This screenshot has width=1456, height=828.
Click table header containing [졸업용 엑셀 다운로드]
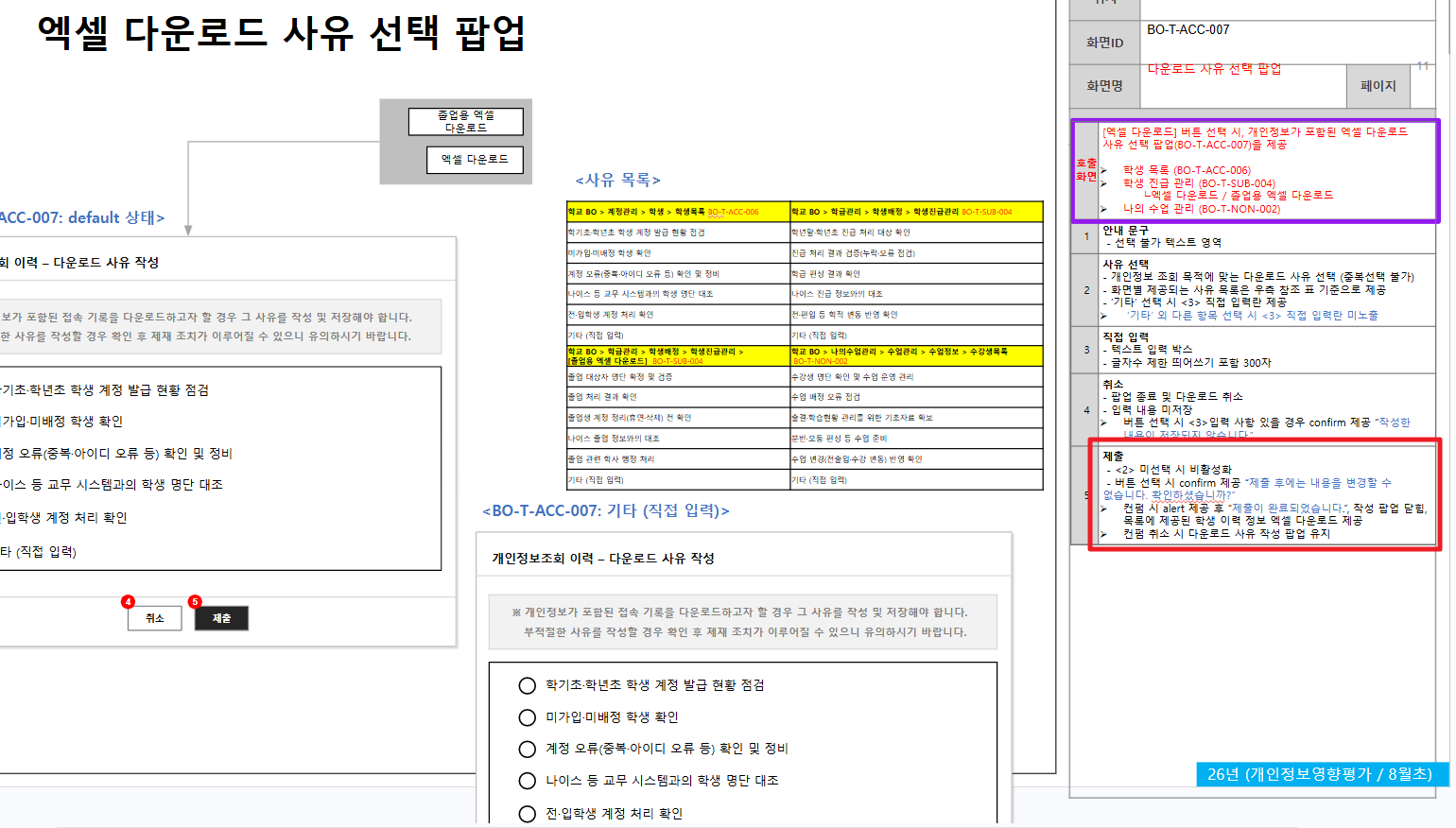(x=678, y=355)
